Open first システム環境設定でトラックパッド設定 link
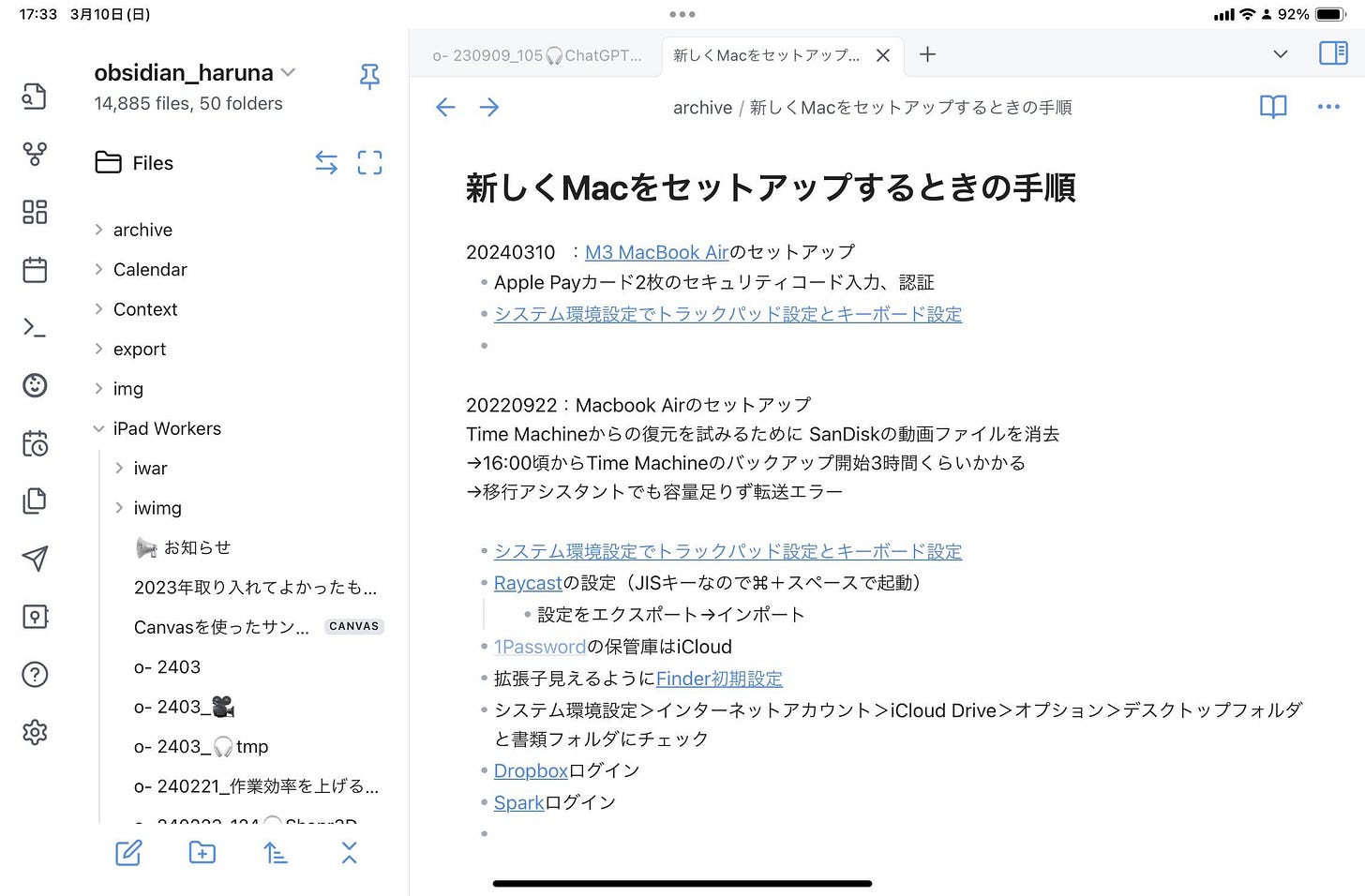This screenshot has height=896, width=1365. point(727,314)
